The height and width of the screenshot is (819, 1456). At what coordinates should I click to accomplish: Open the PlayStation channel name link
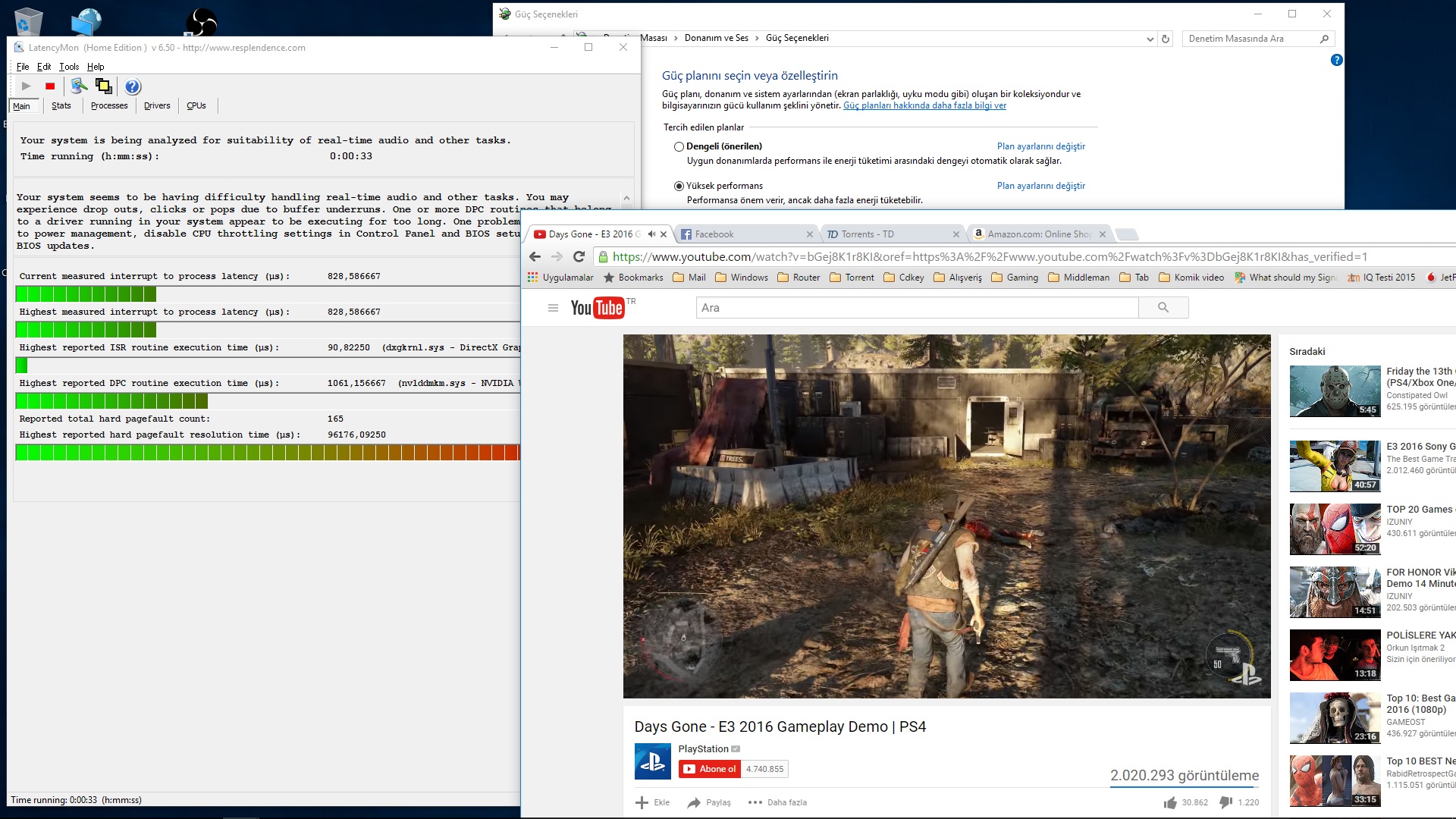(703, 749)
